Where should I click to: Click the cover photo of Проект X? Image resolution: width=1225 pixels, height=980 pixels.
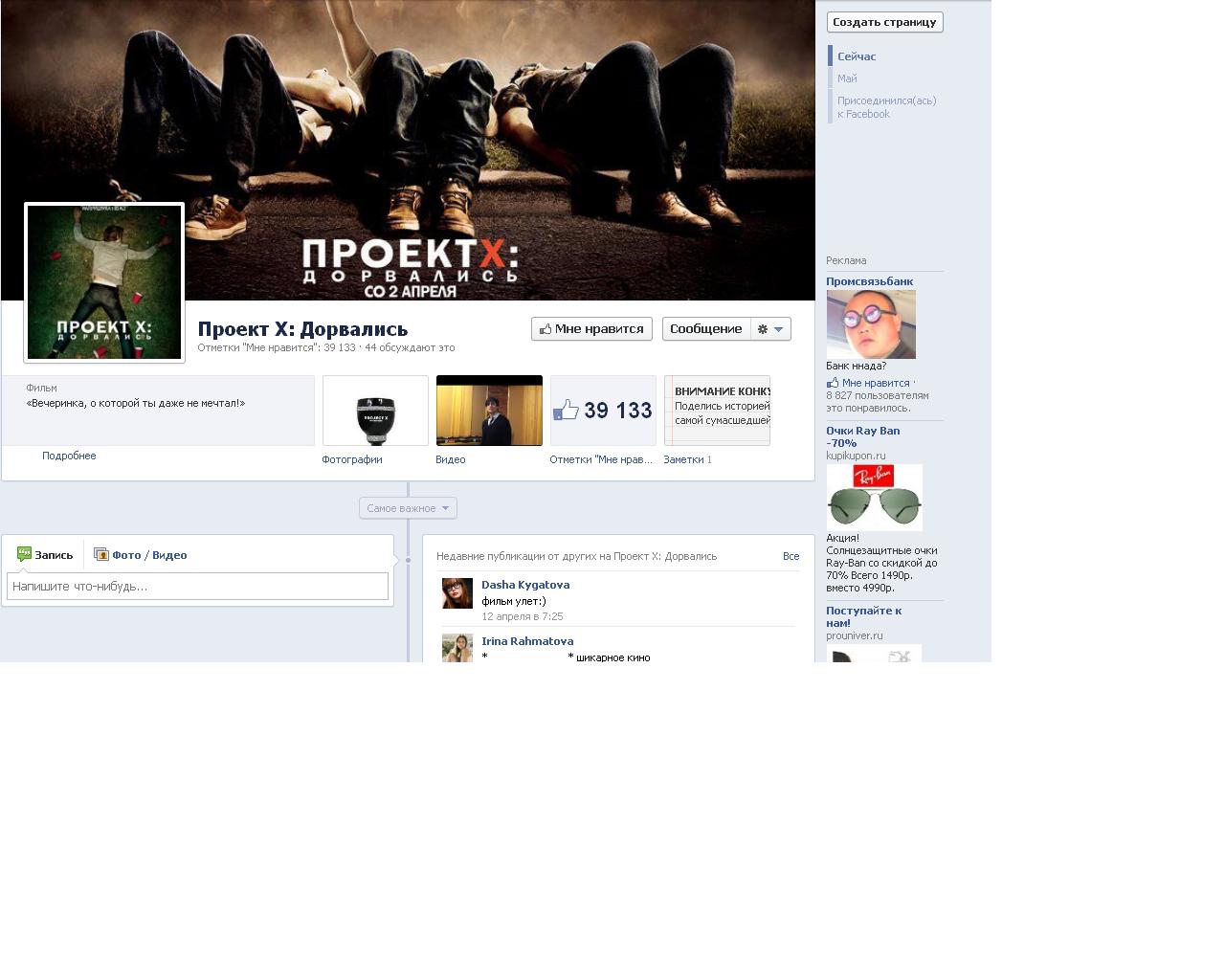408,150
